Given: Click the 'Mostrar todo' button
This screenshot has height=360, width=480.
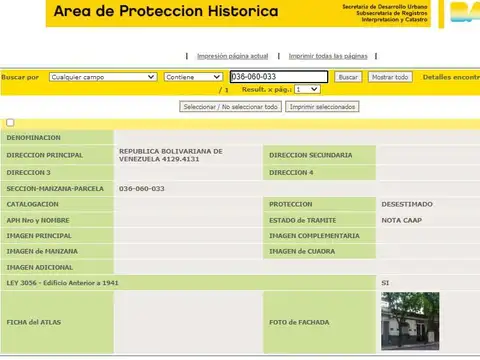Looking at the screenshot, I should (390, 77).
